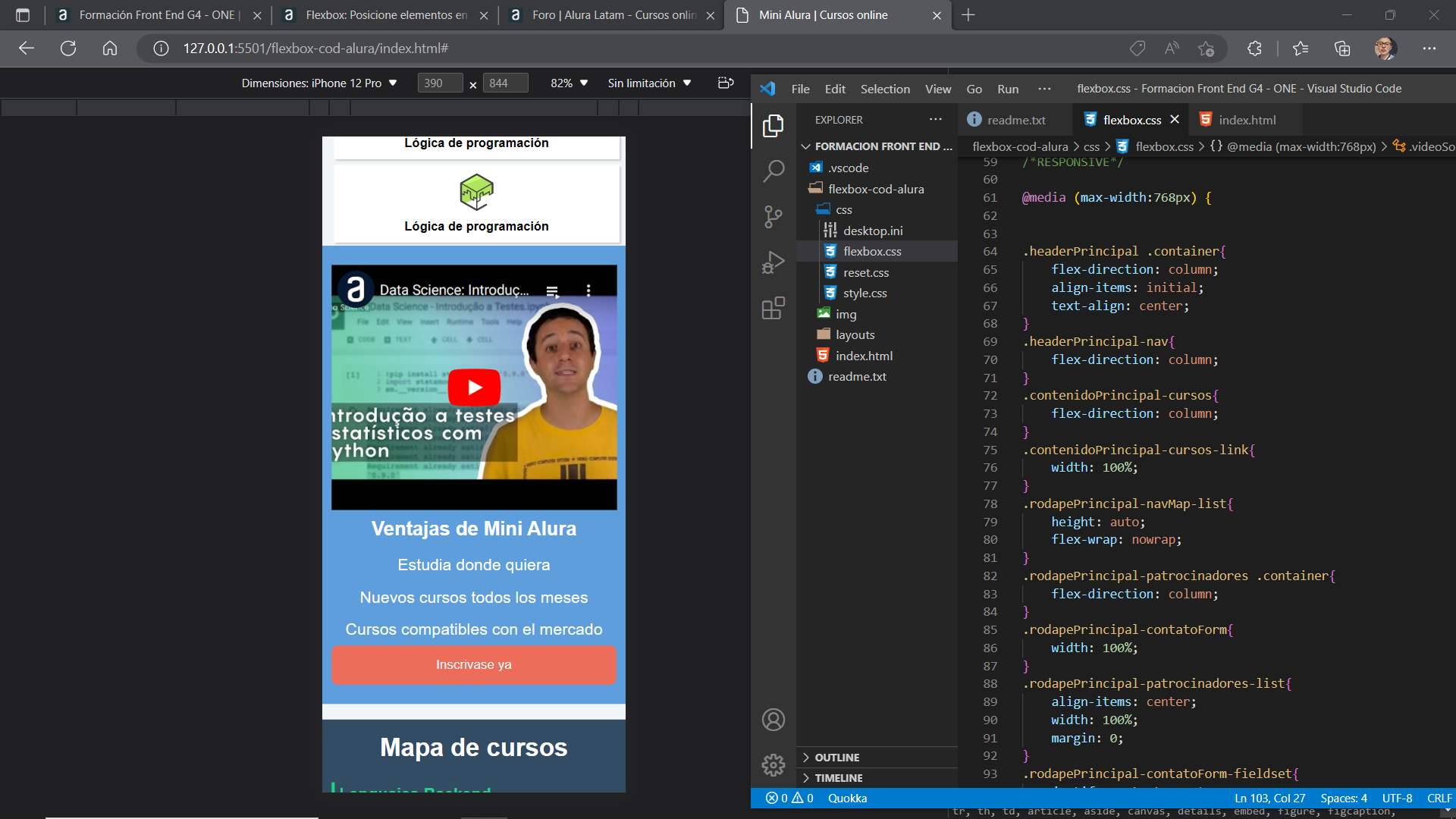Viewport: 1456px width, 819px height.
Task: Open the View menu
Action: [938, 89]
